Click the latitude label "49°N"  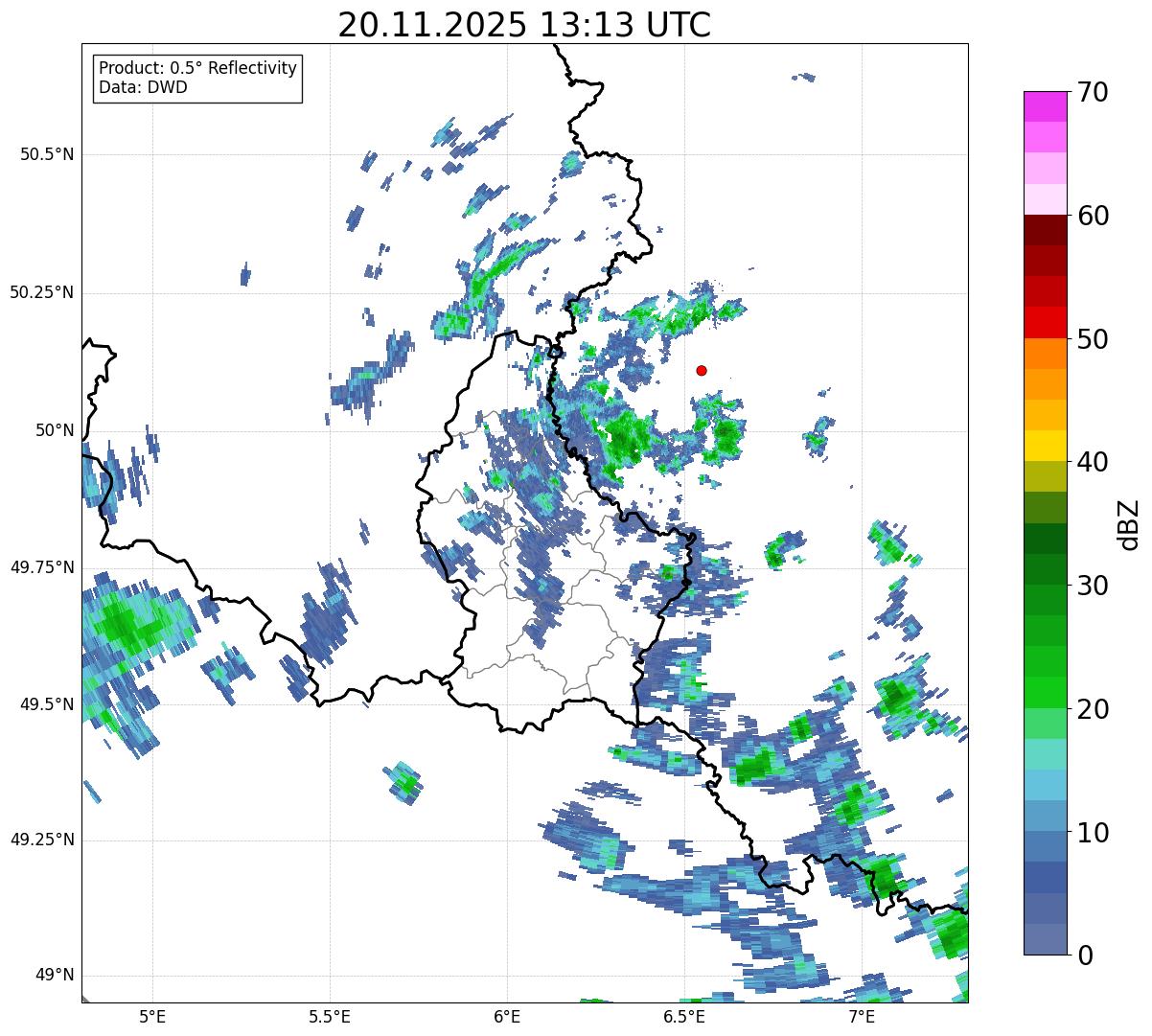[56, 976]
